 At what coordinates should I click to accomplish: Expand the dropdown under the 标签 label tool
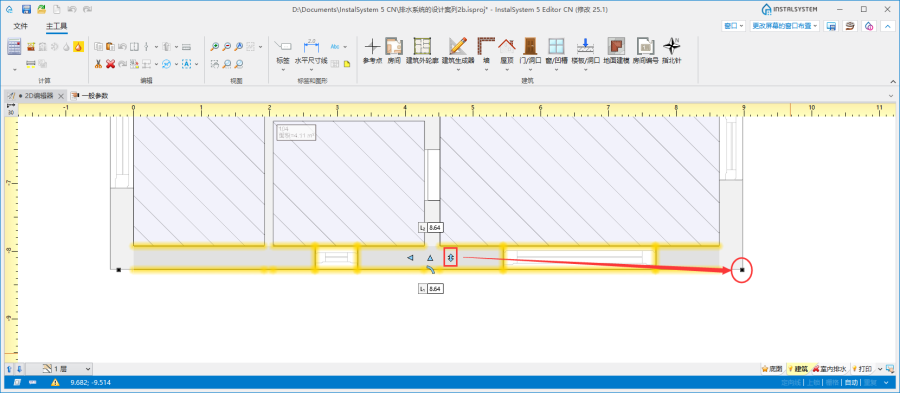pyautogui.click(x=283, y=70)
